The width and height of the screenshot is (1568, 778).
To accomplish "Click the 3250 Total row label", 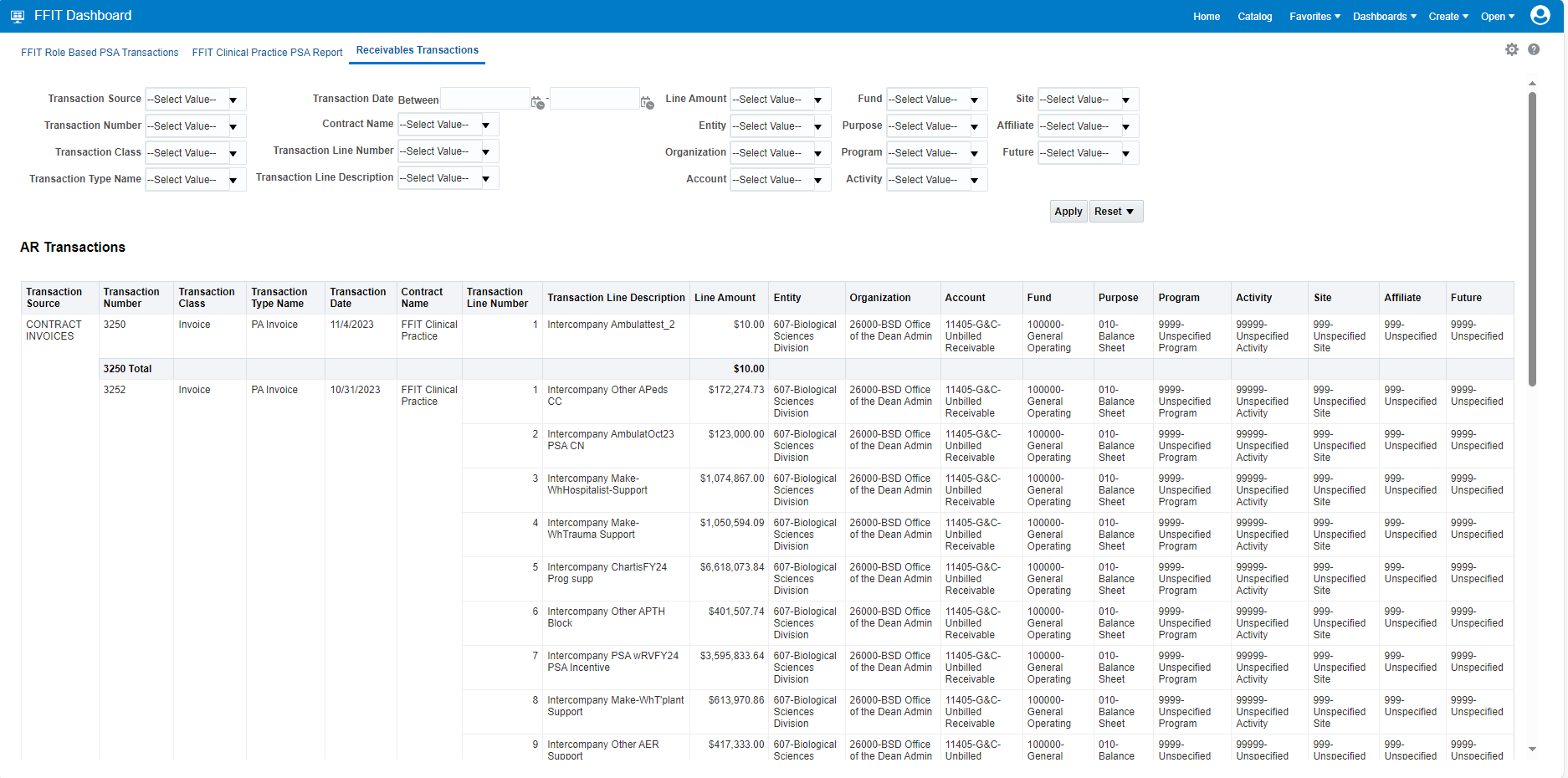I will (127, 369).
